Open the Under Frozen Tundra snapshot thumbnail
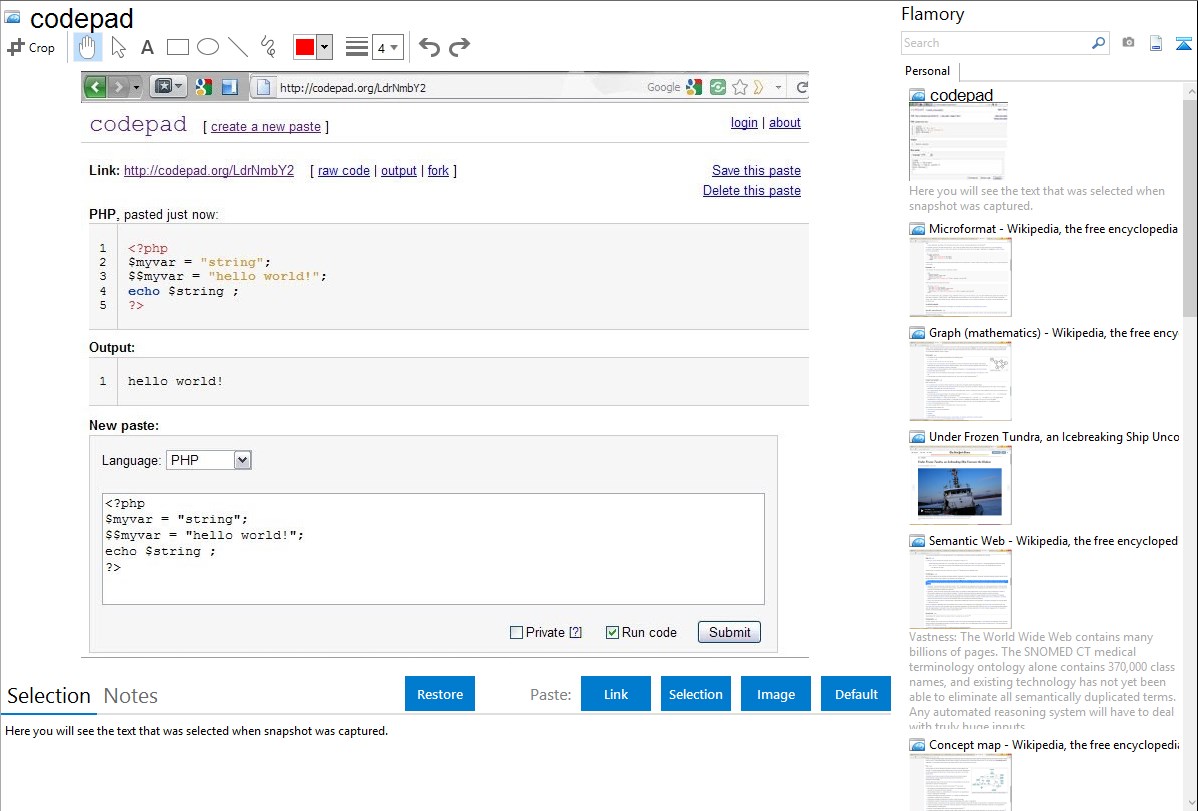This screenshot has width=1198, height=811. (x=960, y=485)
